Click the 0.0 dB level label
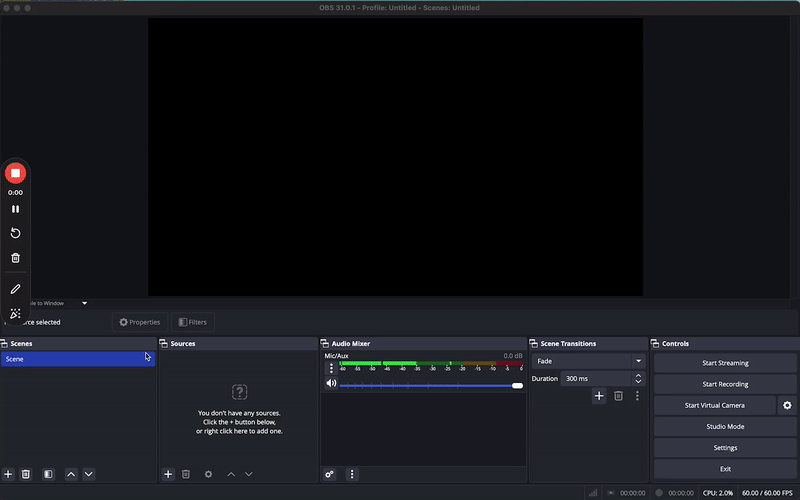Viewport: 800px width, 500px height. point(513,356)
